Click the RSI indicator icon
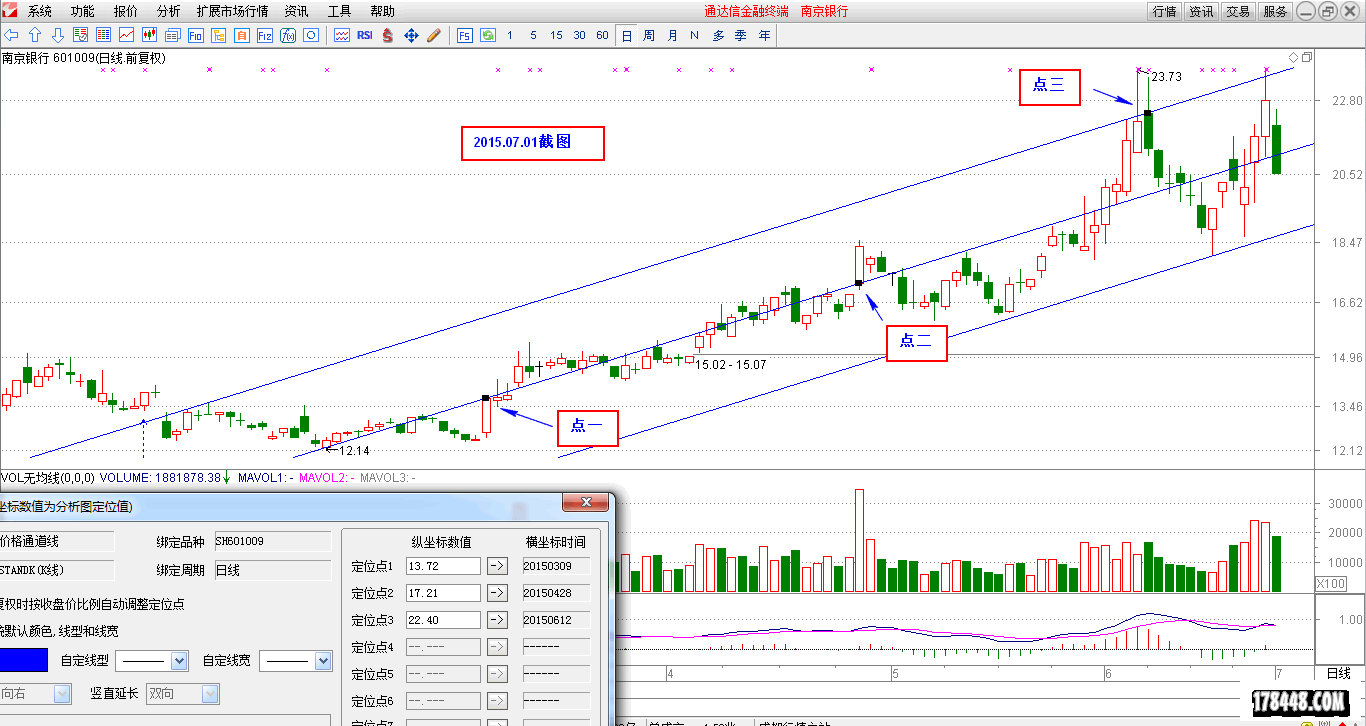This screenshot has width=1366, height=726. [365, 35]
